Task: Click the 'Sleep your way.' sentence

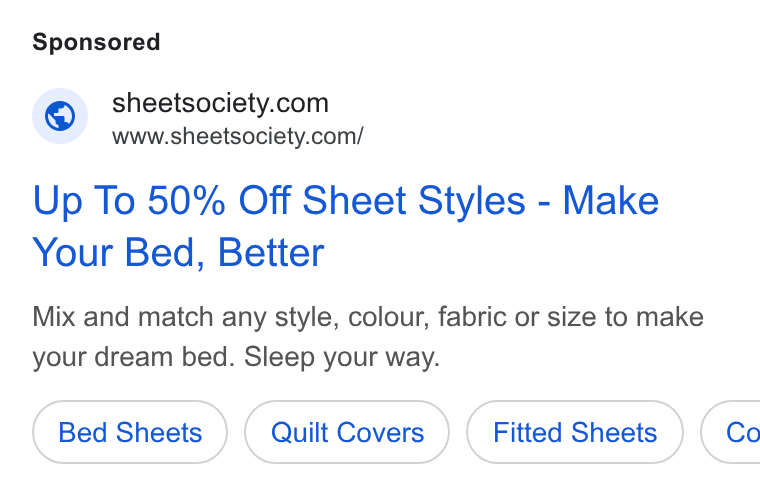Action: click(342, 358)
